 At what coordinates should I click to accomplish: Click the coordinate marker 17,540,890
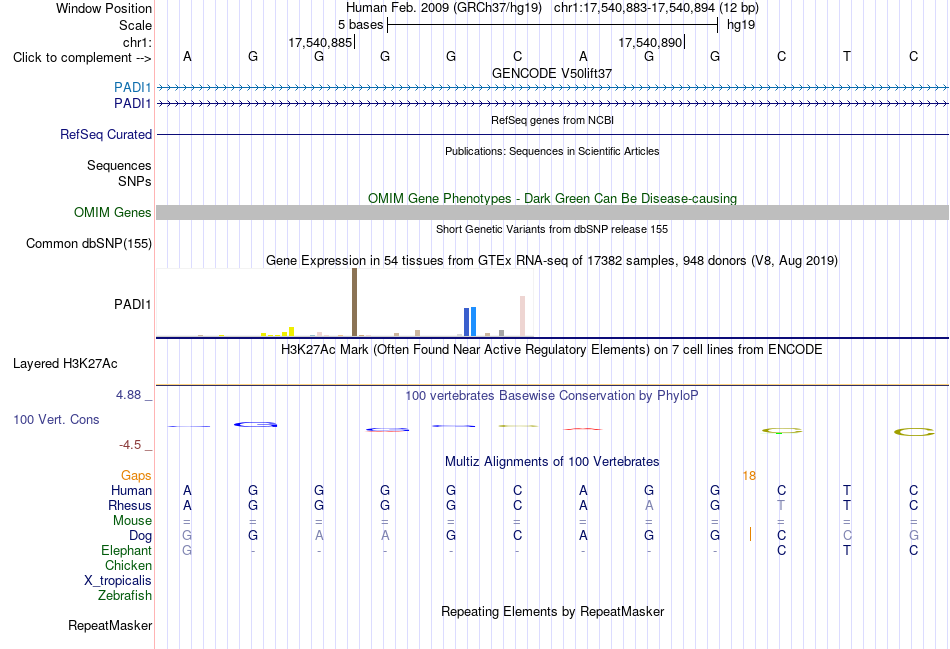[650, 42]
